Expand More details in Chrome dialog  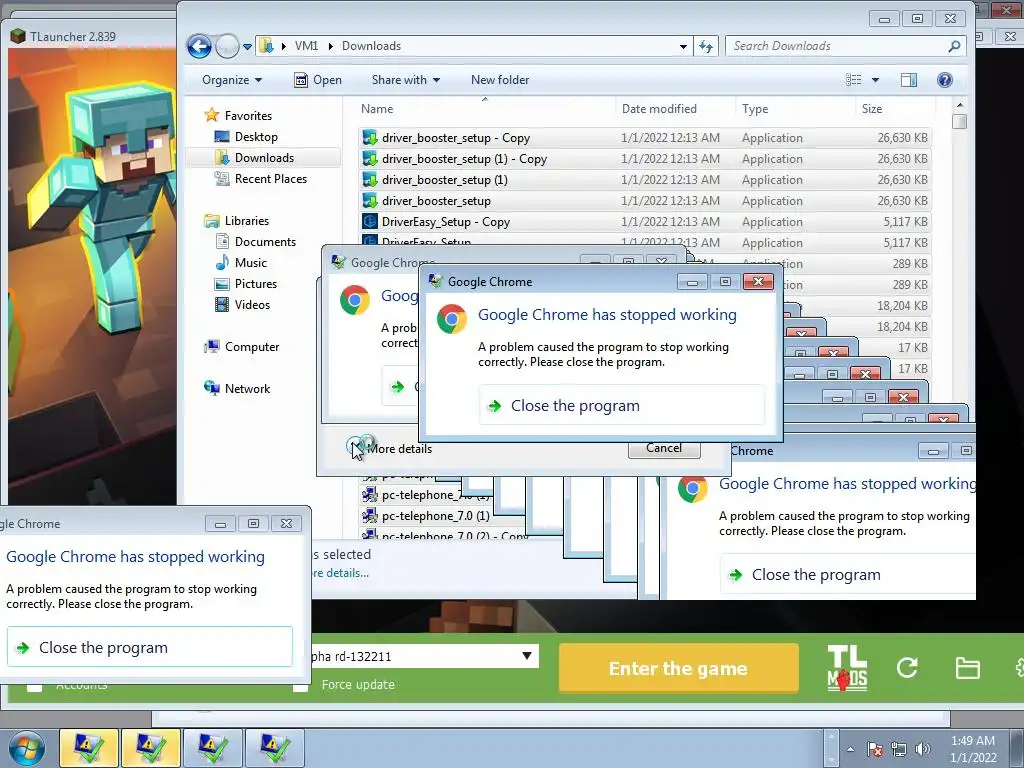(391, 449)
